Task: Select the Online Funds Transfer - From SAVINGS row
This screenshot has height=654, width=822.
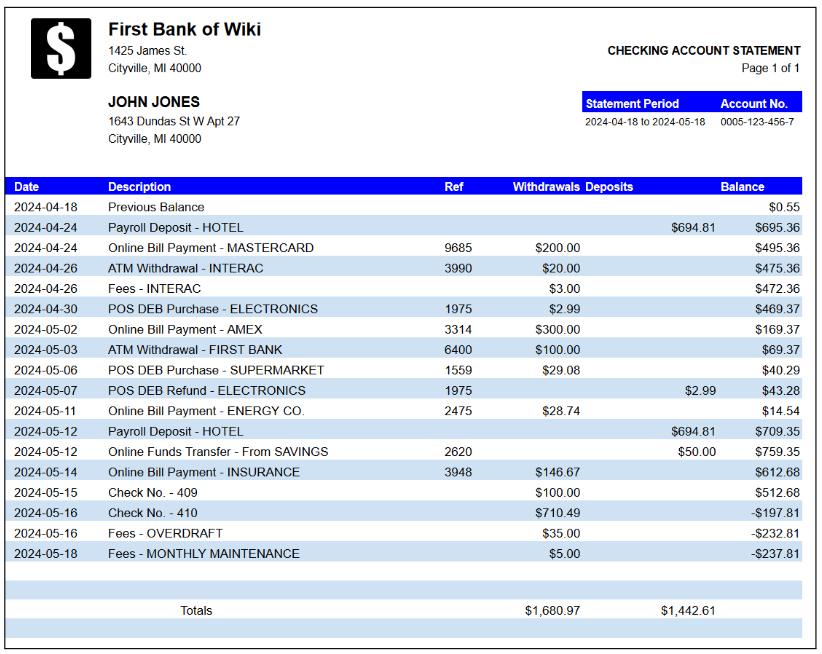Action: click(x=218, y=452)
